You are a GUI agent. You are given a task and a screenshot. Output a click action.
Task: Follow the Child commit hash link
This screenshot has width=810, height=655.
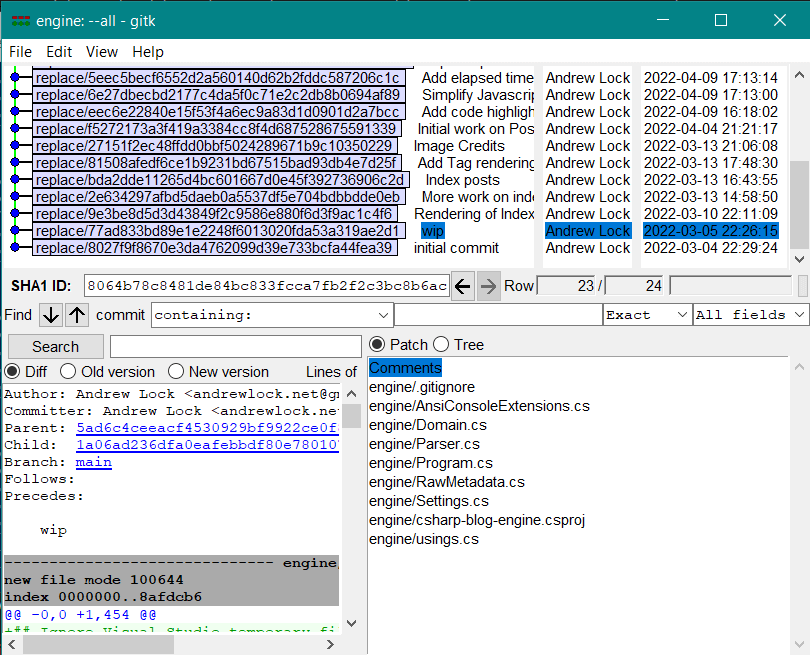click(x=207, y=445)
